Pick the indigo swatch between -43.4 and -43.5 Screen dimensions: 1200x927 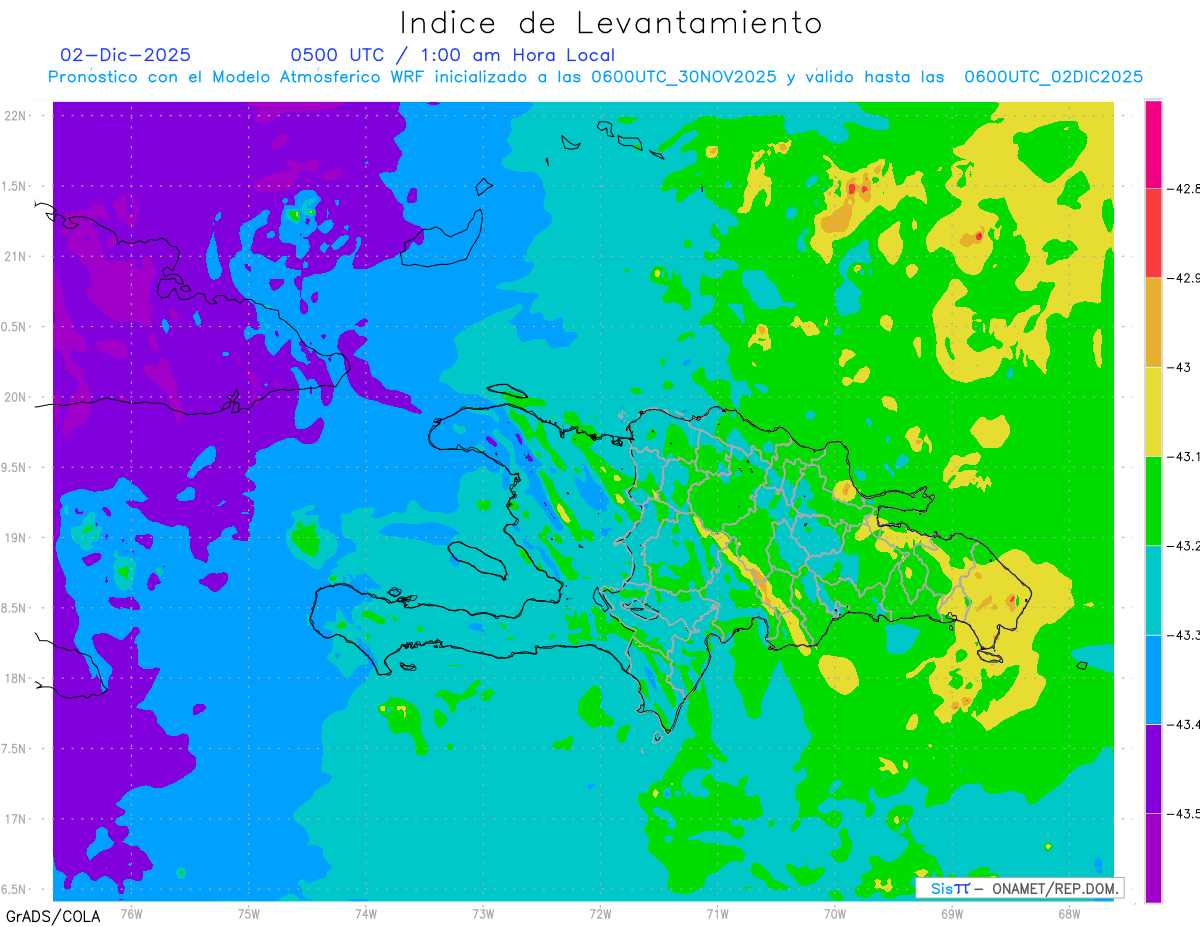pos(1153,768)
